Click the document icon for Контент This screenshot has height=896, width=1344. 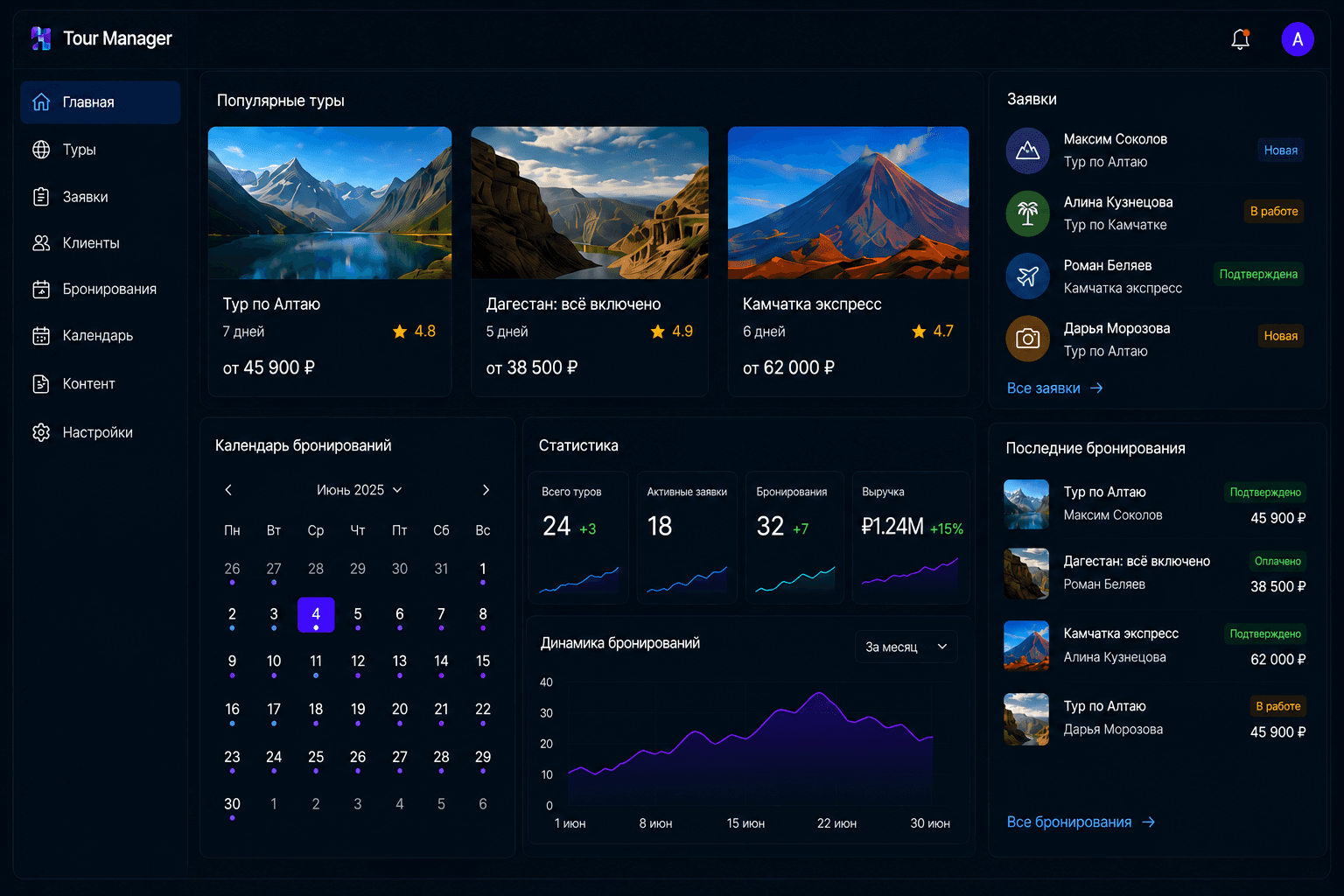(41, 383)
